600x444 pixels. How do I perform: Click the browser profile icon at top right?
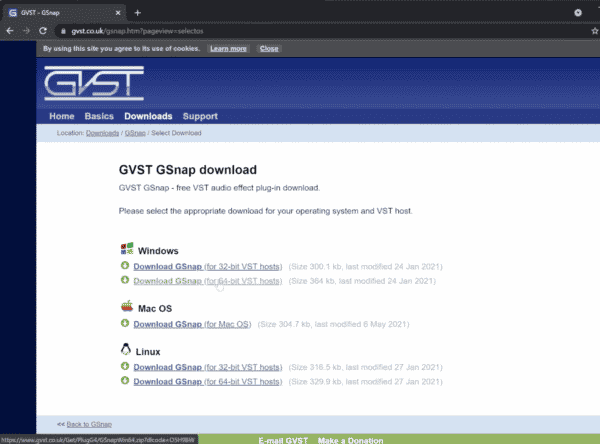coord(578,13)
